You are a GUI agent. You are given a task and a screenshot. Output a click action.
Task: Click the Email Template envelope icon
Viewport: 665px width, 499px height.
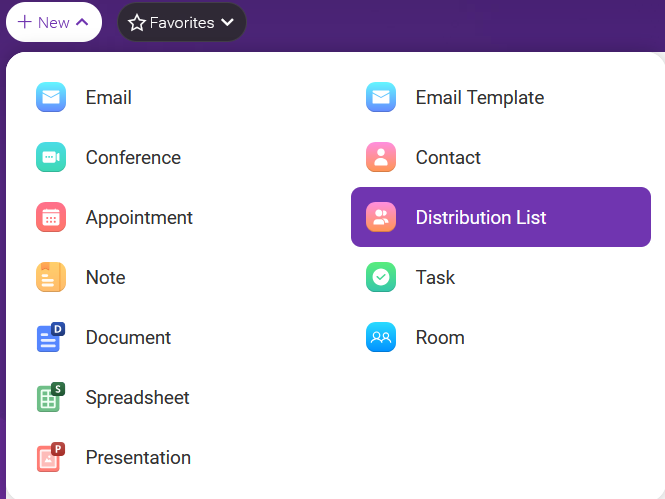(x=381, y=97)
